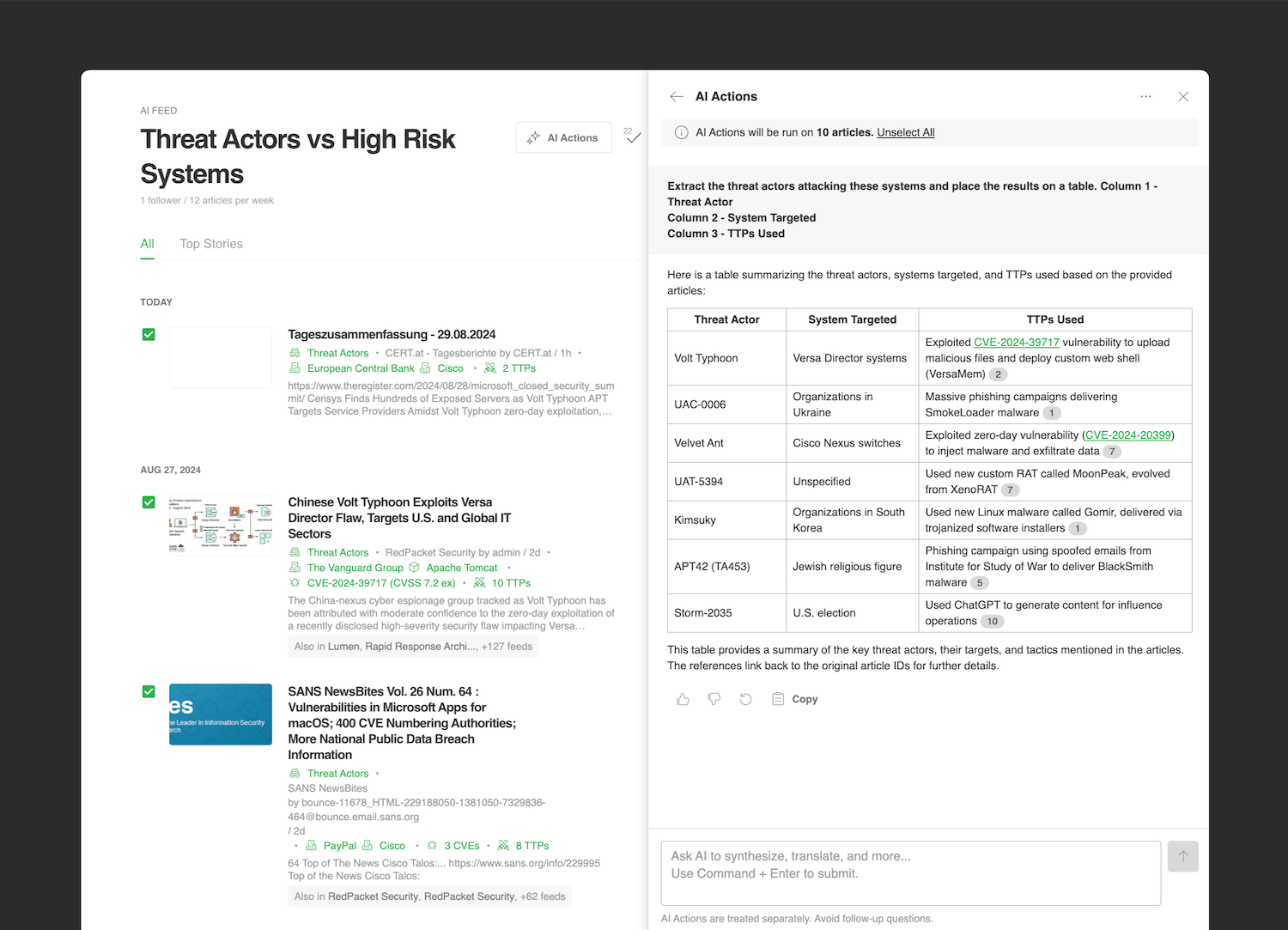The height and width of the screenshot is (930, 1288).
Task: Open CVE-2024-20399 link in Velvet Ant row
Action: pyautogui.click(x=1128, y=435)
